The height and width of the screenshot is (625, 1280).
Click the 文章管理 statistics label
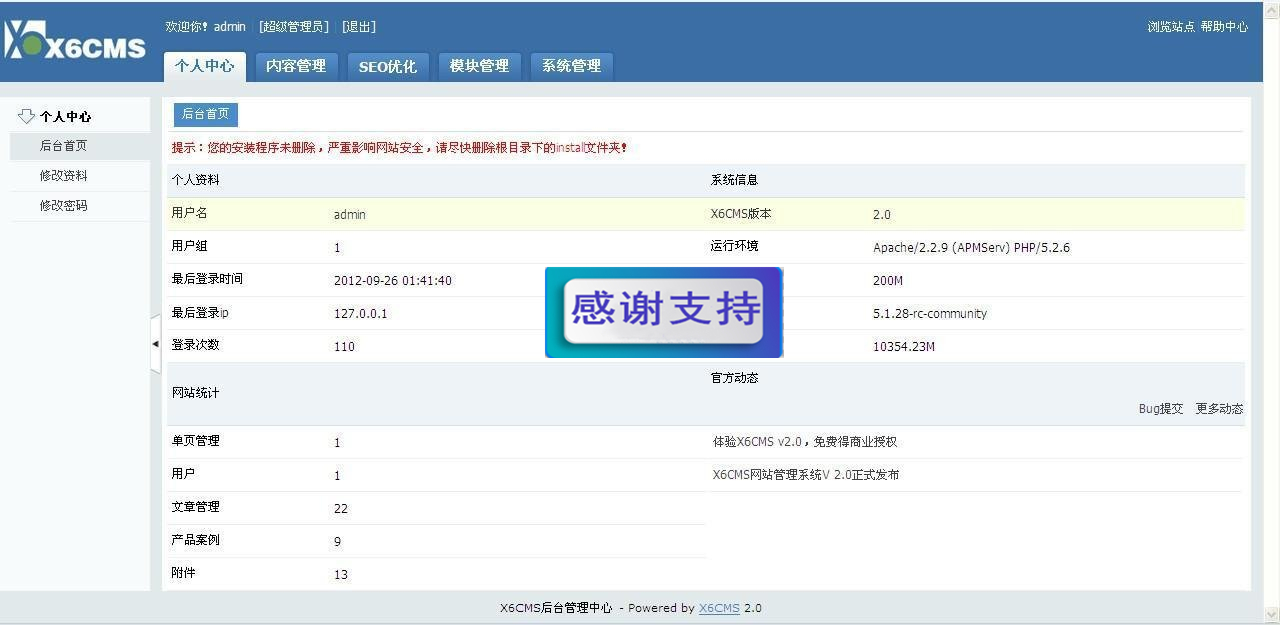coord(195,507)
